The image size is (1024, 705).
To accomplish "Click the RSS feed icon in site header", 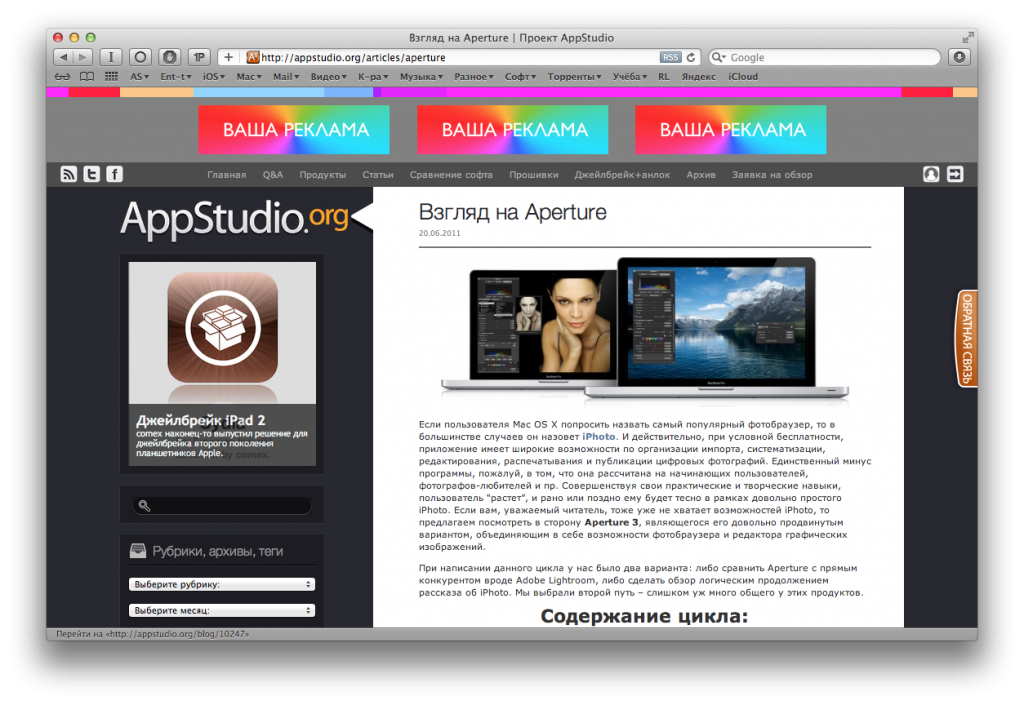I will point(69,175).
